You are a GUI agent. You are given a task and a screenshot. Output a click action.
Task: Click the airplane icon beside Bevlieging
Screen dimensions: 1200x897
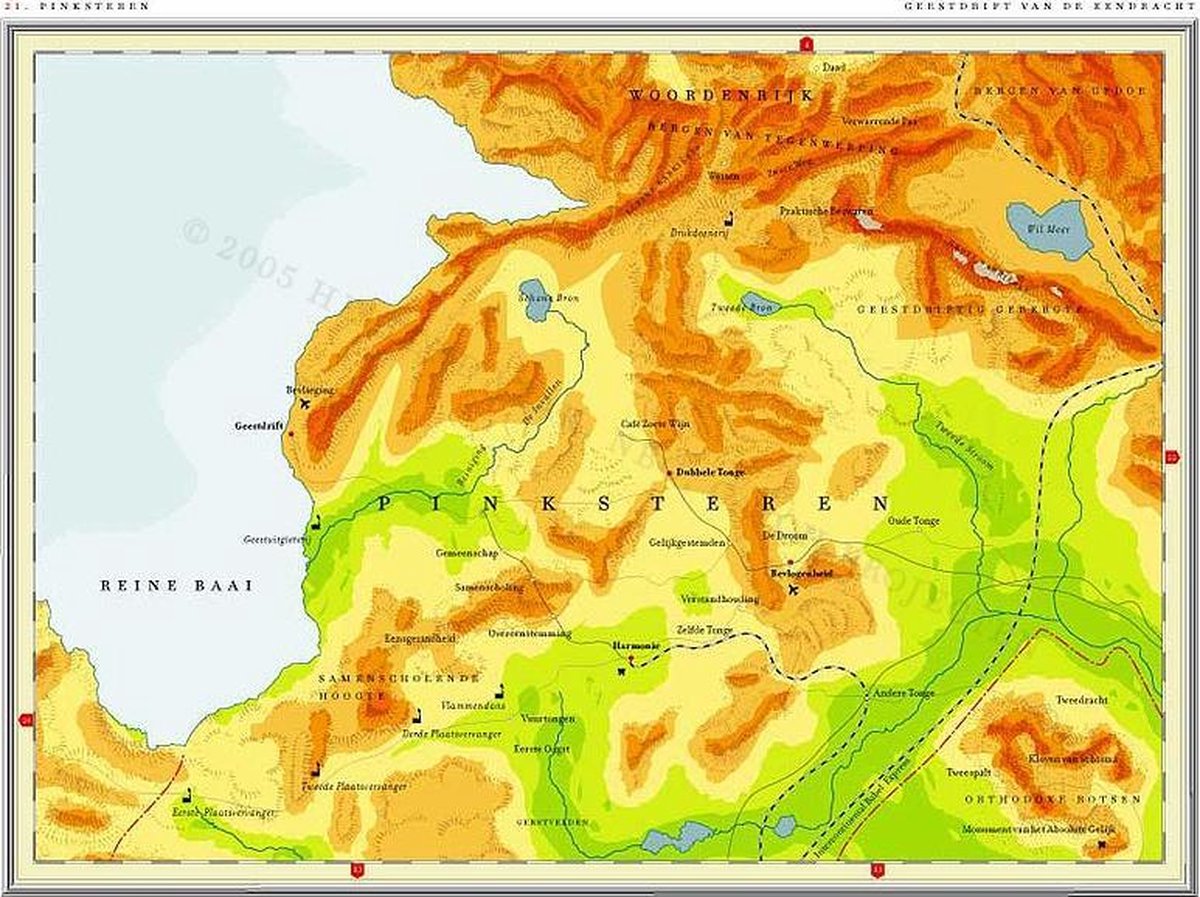(304, 404)
